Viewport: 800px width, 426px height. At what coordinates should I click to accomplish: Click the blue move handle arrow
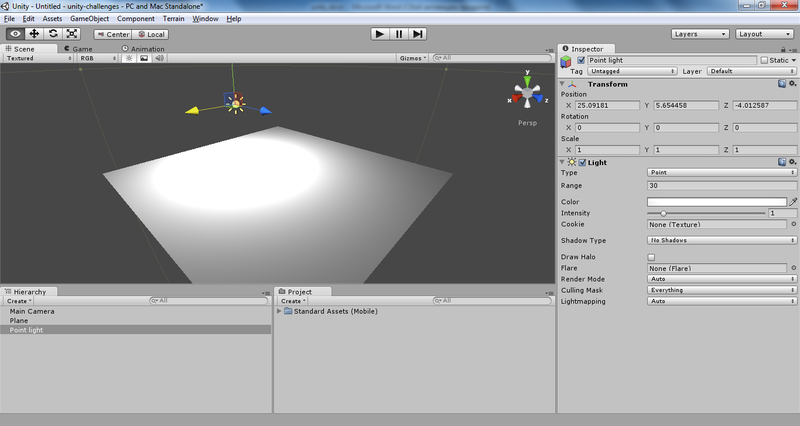point(265,110)
